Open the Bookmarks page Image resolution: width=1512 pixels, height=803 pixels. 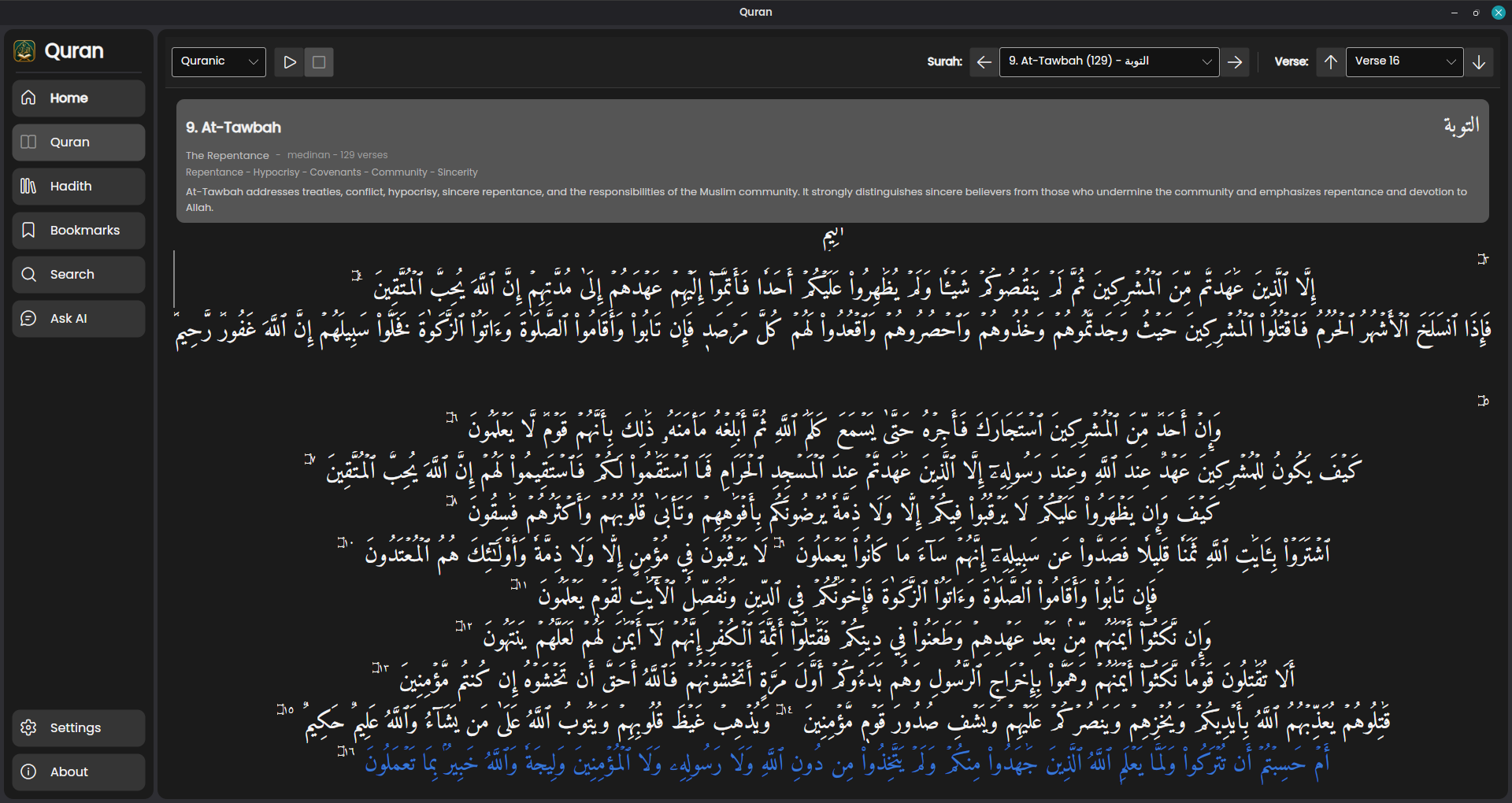click(79, 231)
